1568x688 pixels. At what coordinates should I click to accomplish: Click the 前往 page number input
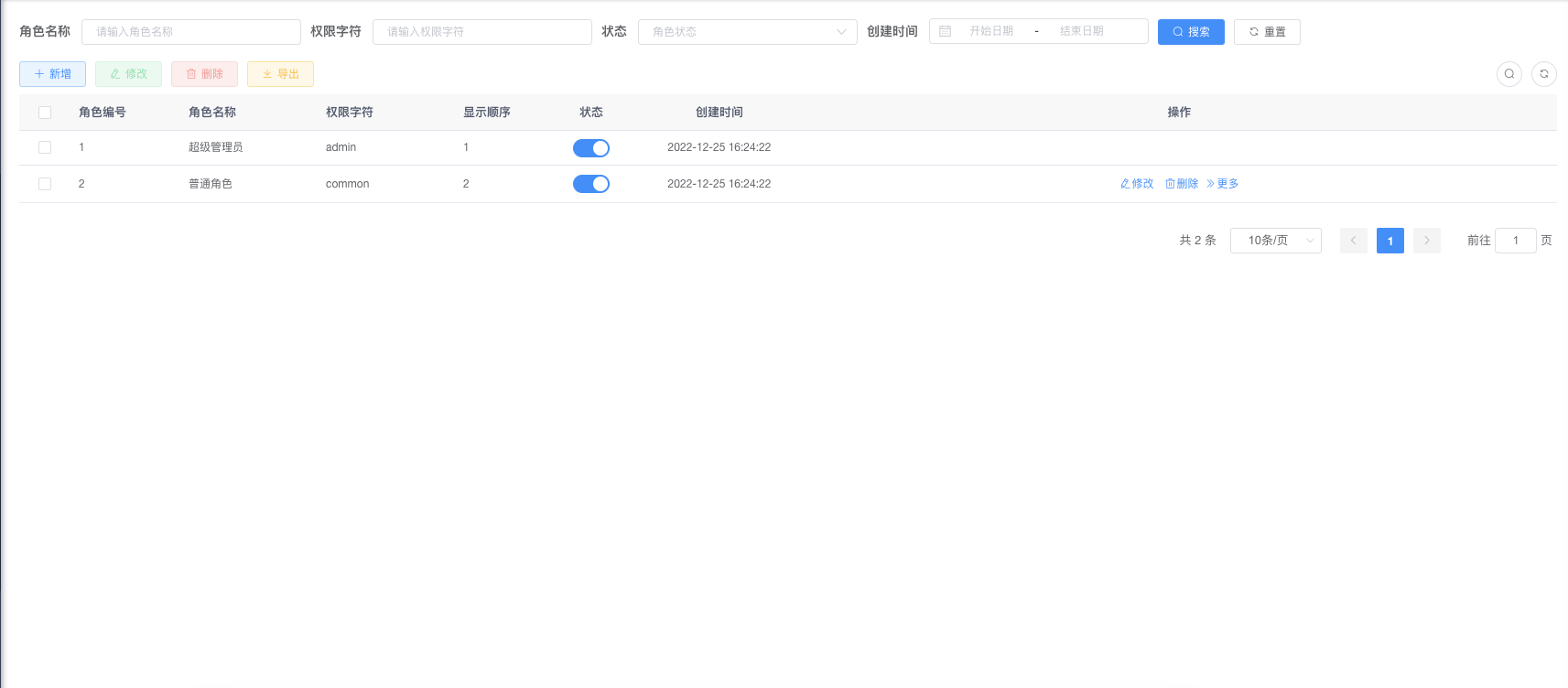(1516, 241)
